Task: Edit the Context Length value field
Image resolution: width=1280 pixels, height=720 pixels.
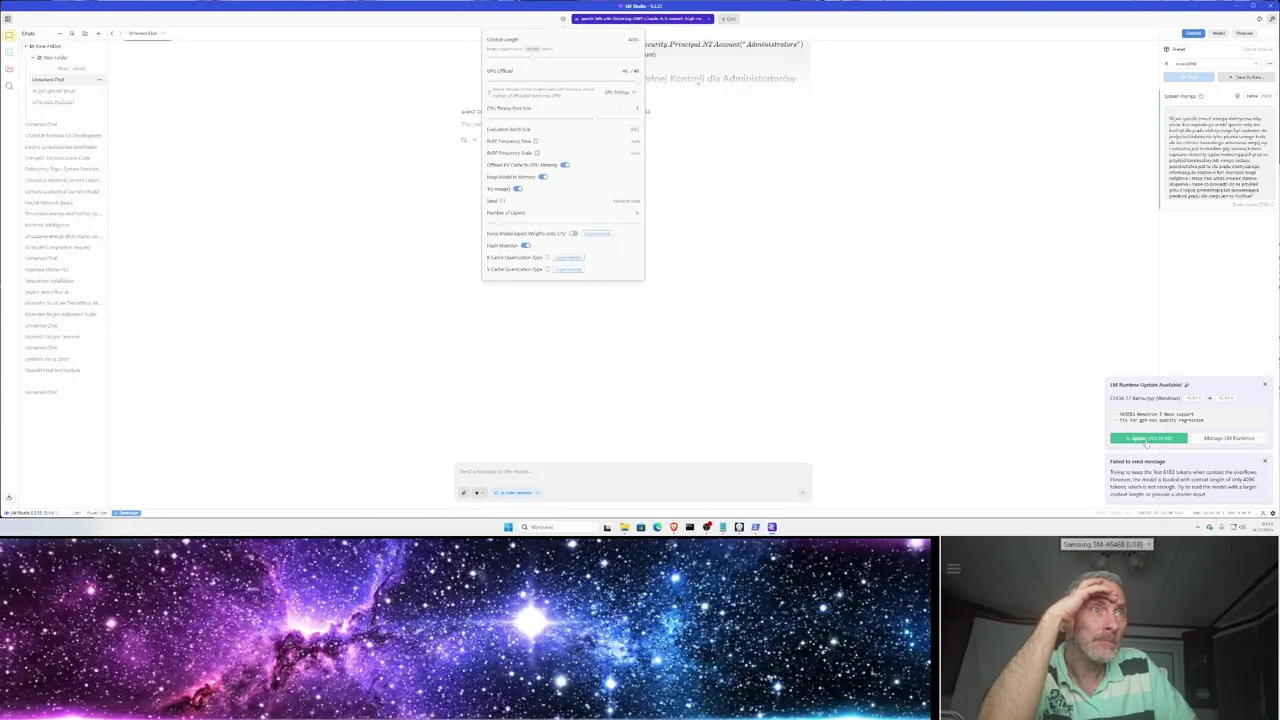Action: tap(630, 39)
